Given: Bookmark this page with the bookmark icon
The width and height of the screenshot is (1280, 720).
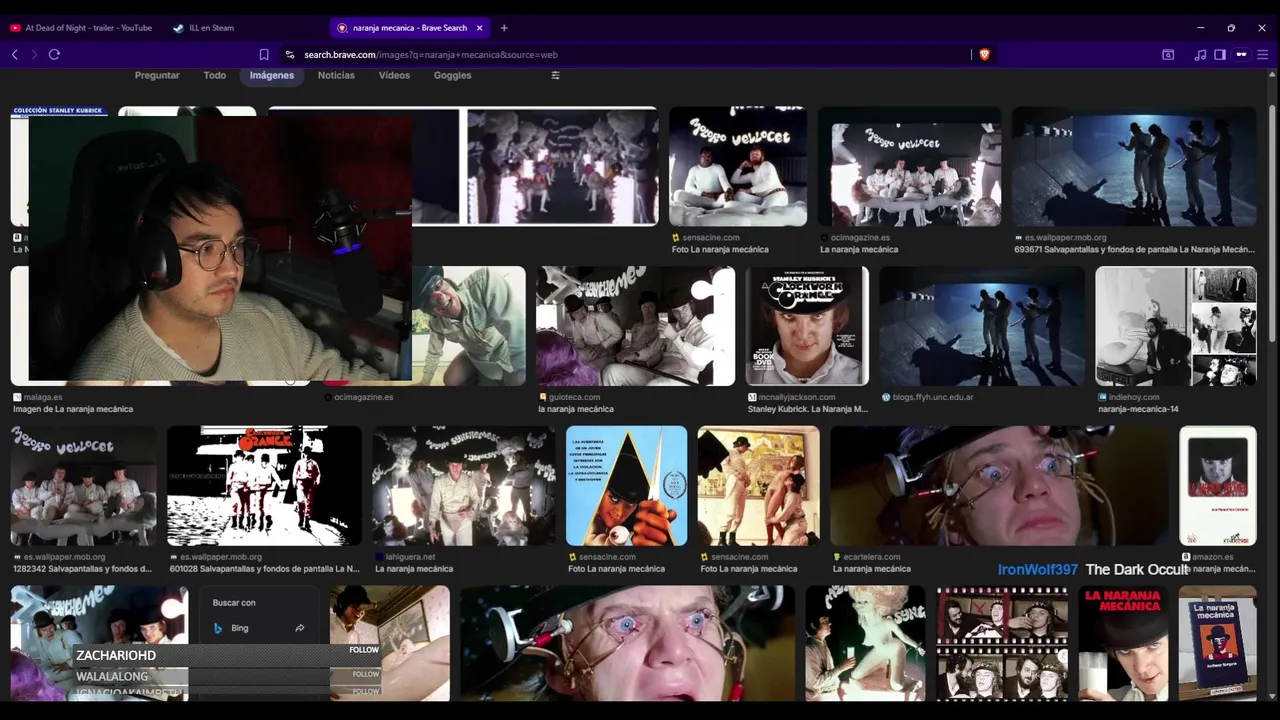Looking at the screenshot, I should click(264, 55).
